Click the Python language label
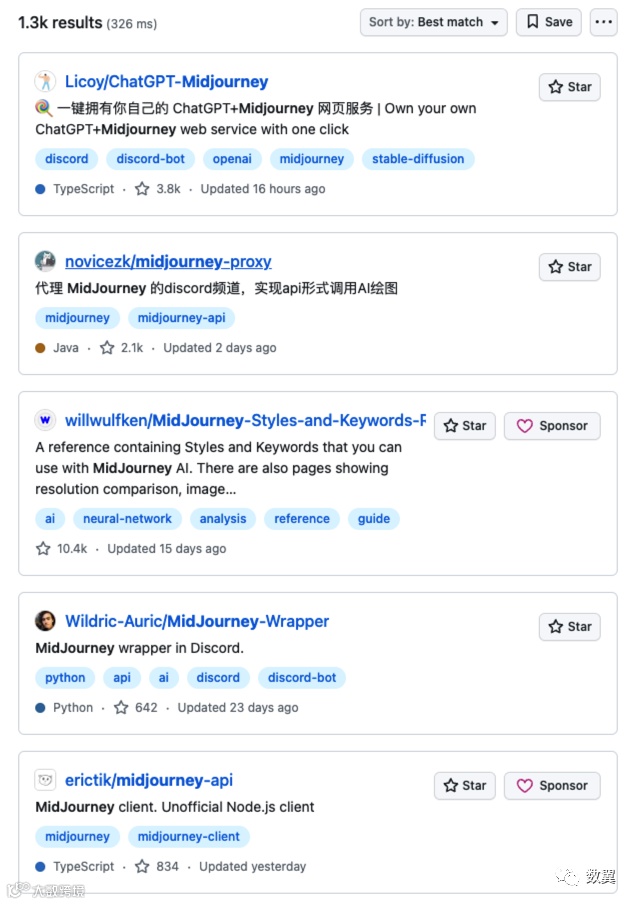Viewport: 636px width, 904px height. [x=73, y=708]
